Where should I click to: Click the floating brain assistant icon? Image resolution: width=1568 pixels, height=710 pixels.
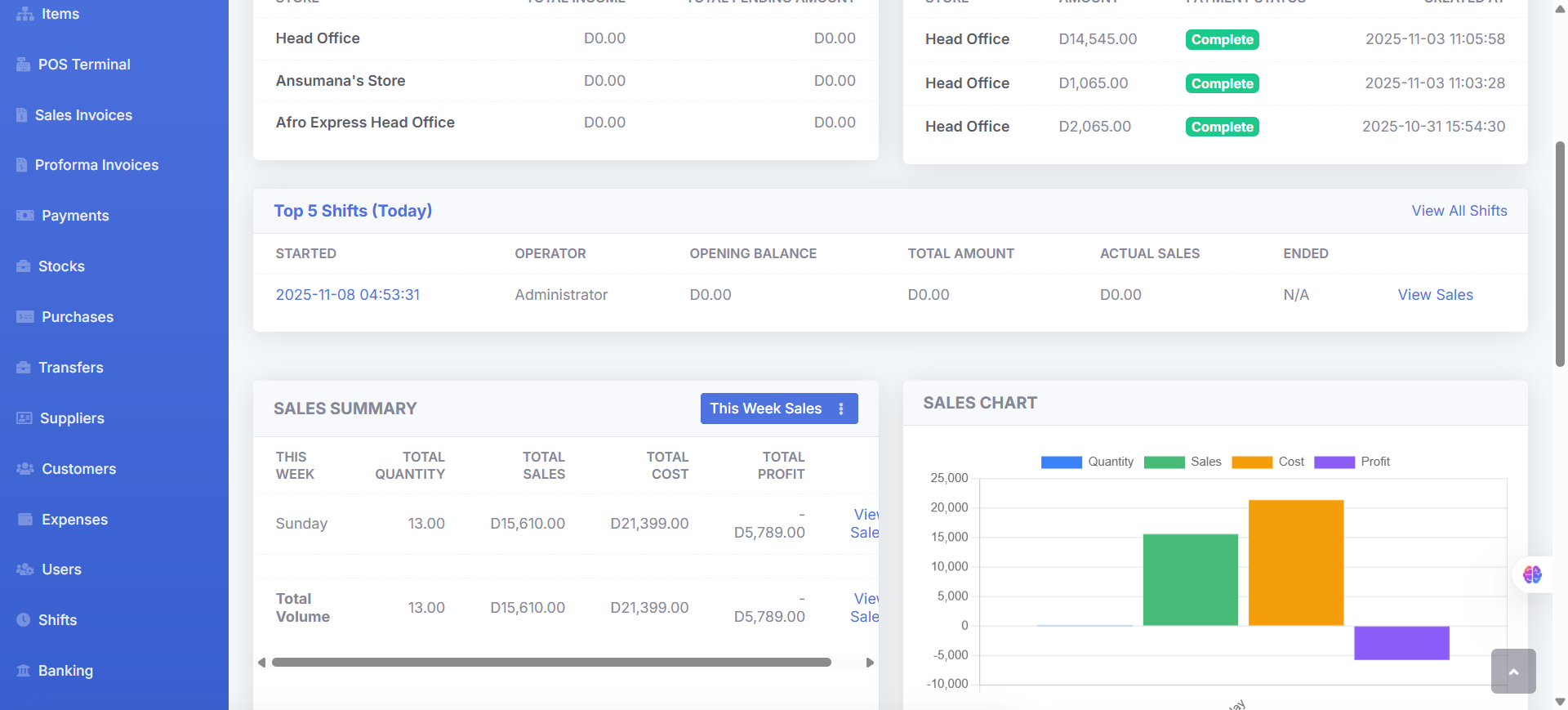click(x=1532, y=575)
